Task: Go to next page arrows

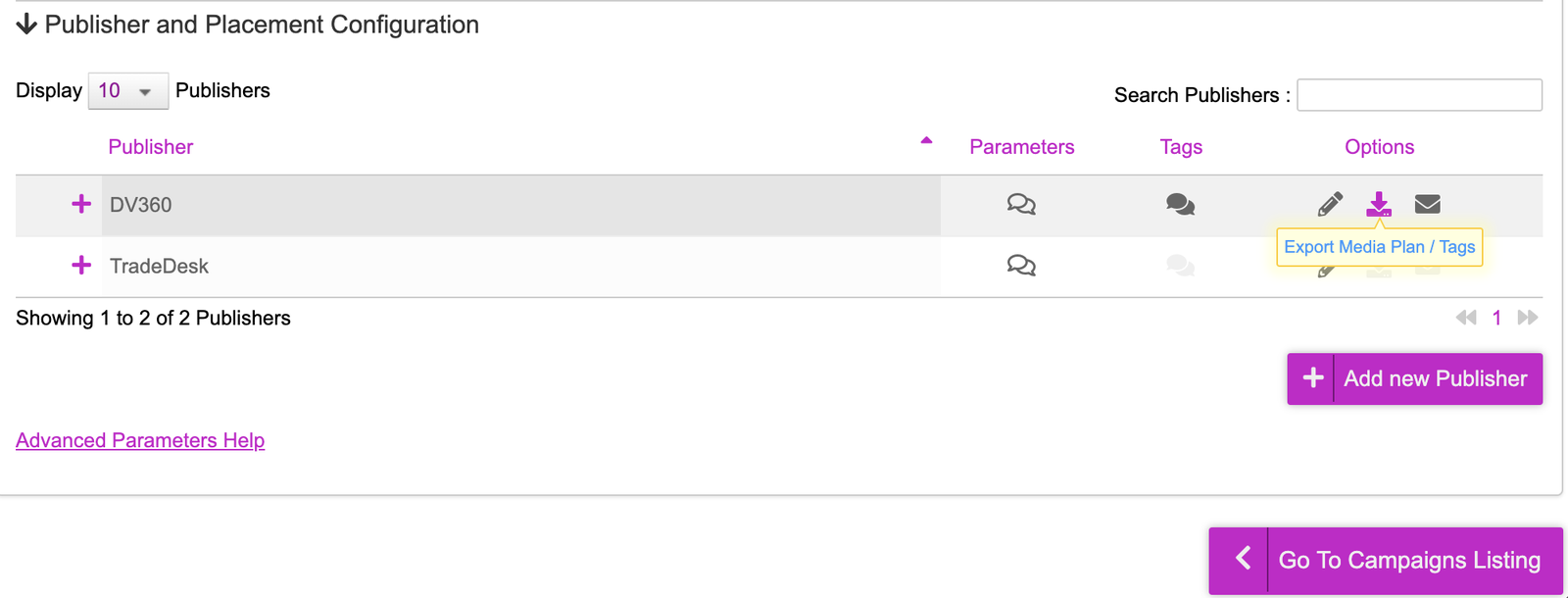Action: coord(1528,318)
